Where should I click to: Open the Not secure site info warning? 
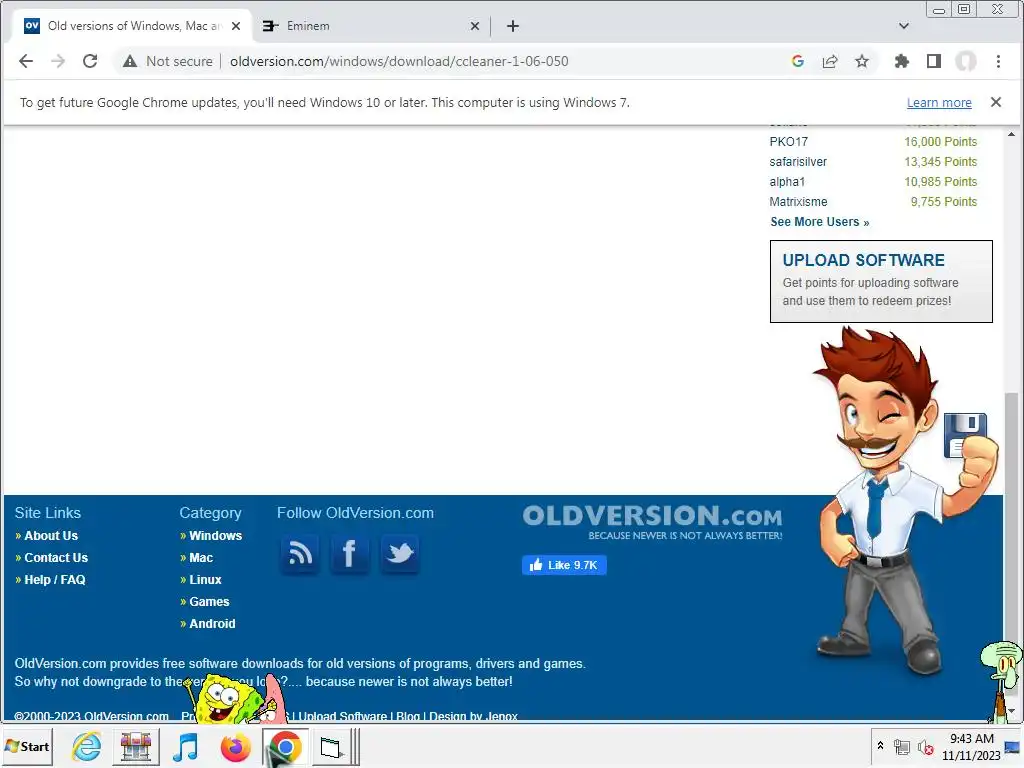(168, 61)
